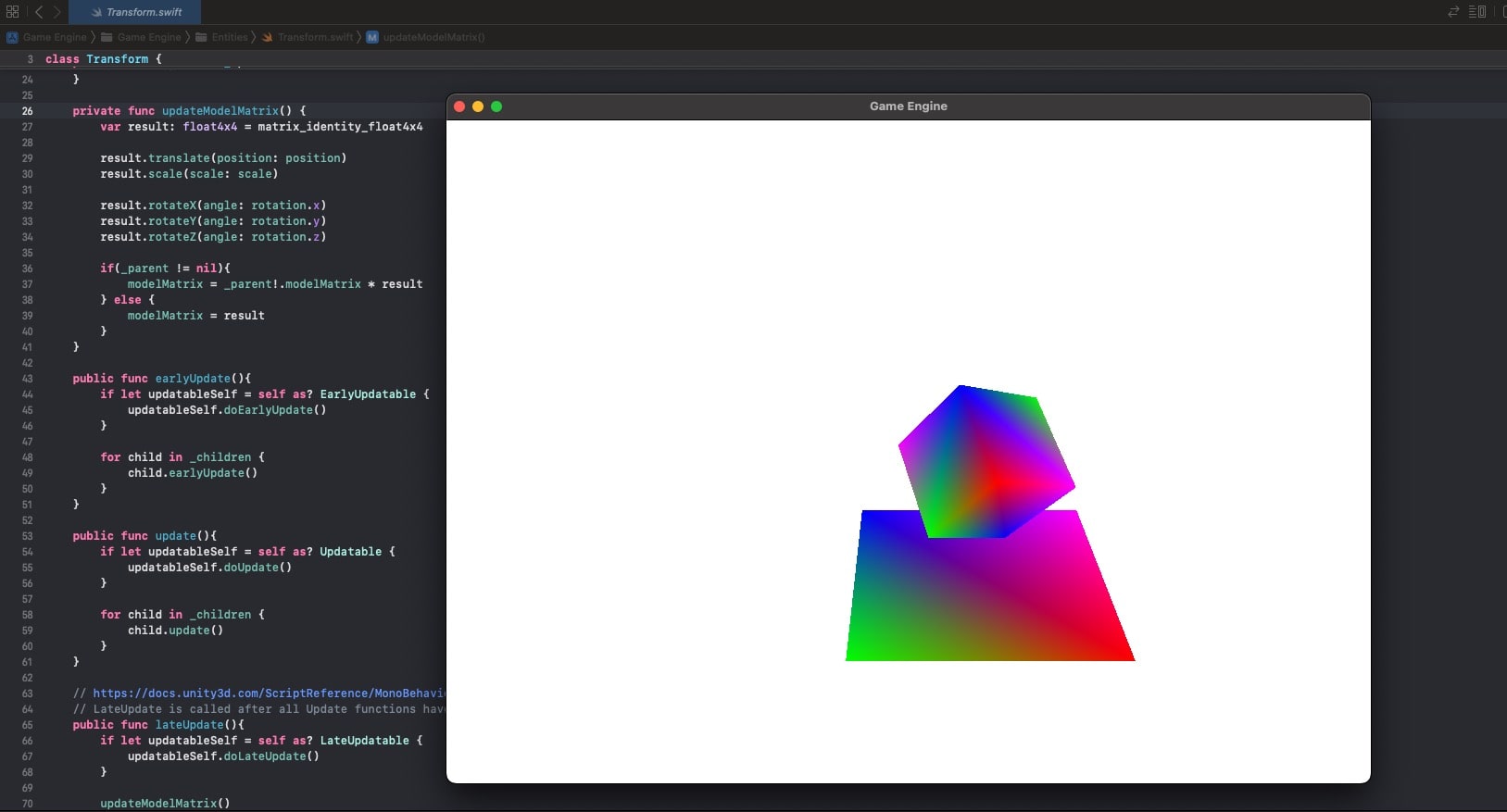Click line number 55 in gutter
This screenshot has height=812, width=1507.
pos(27,568)
